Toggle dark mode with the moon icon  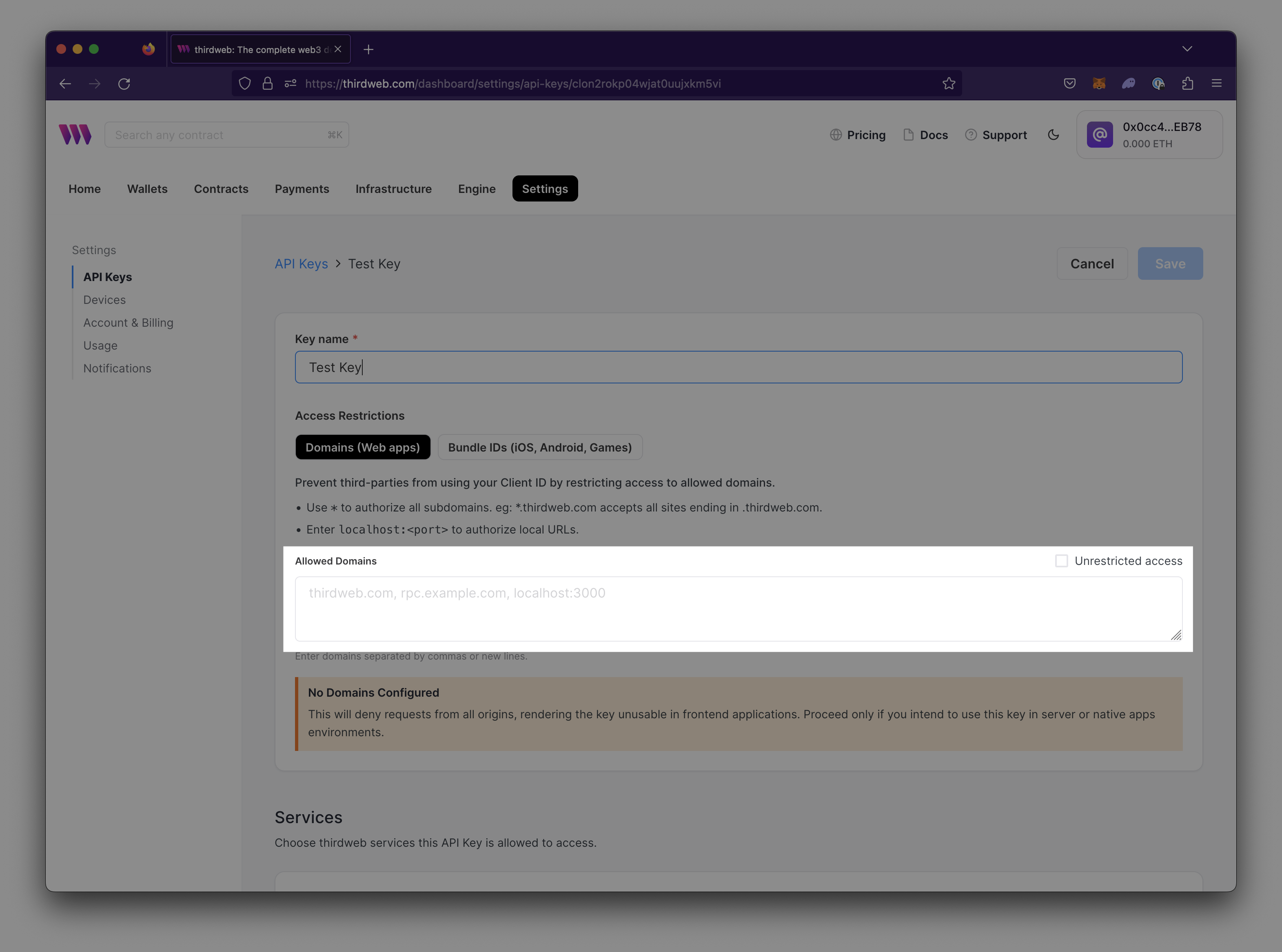[x=1054, y=134]
